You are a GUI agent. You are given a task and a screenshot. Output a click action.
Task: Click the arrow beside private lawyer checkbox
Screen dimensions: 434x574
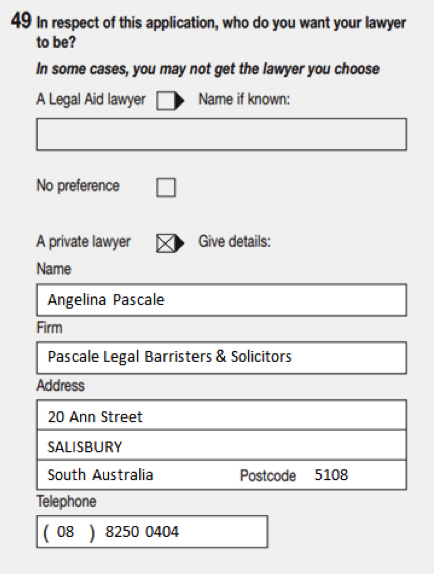pyautogui.click(x=180, y=243)
